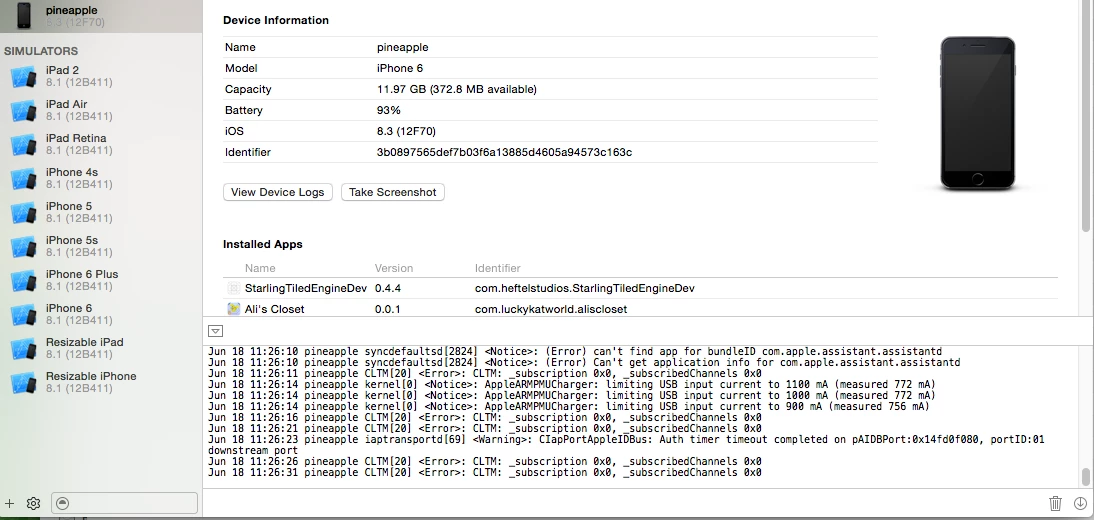Image resolution: width=1094 pixels, height=520 pixels.
Task: Click the Model iPhone 6 value
Action: [400, 68]
